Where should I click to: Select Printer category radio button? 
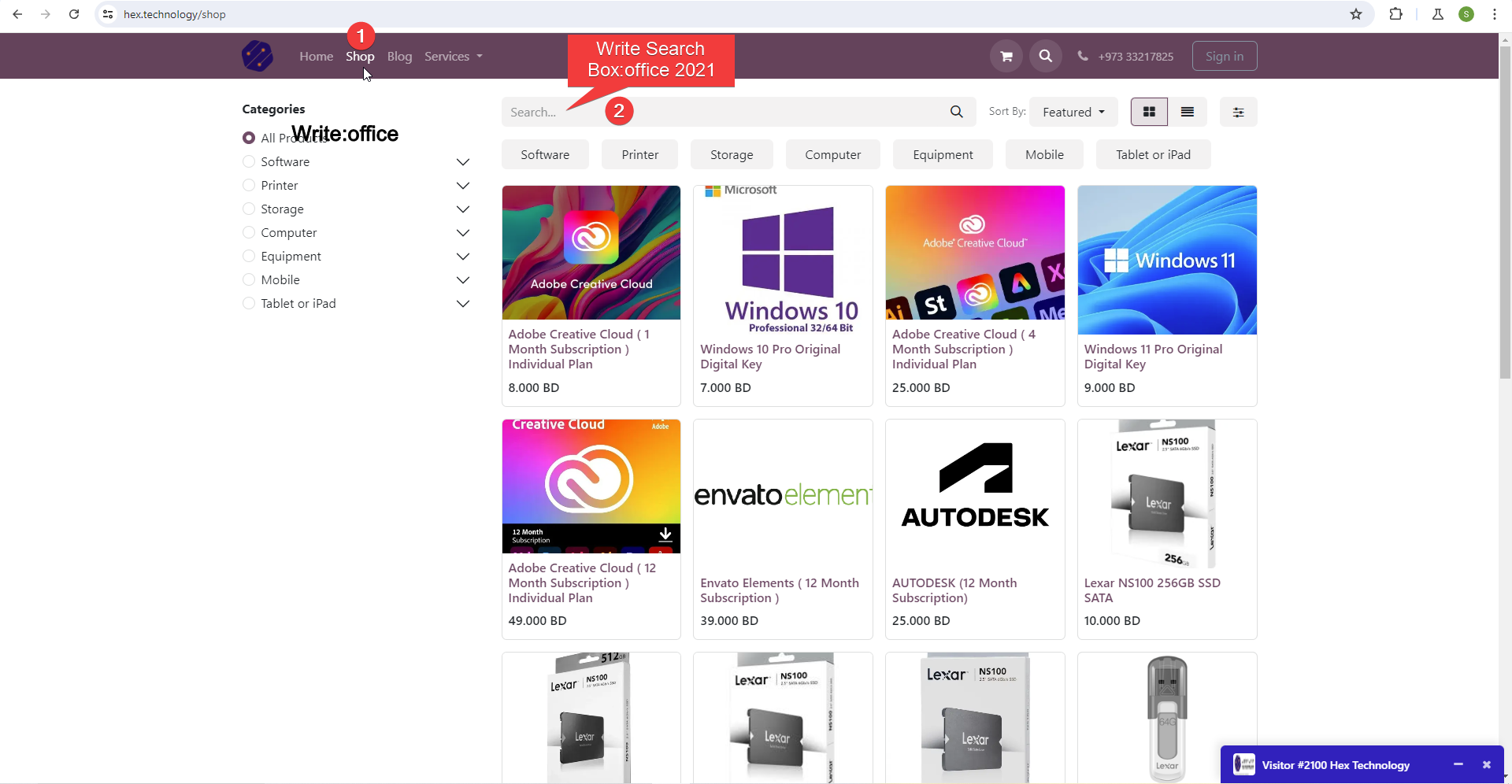249,185
